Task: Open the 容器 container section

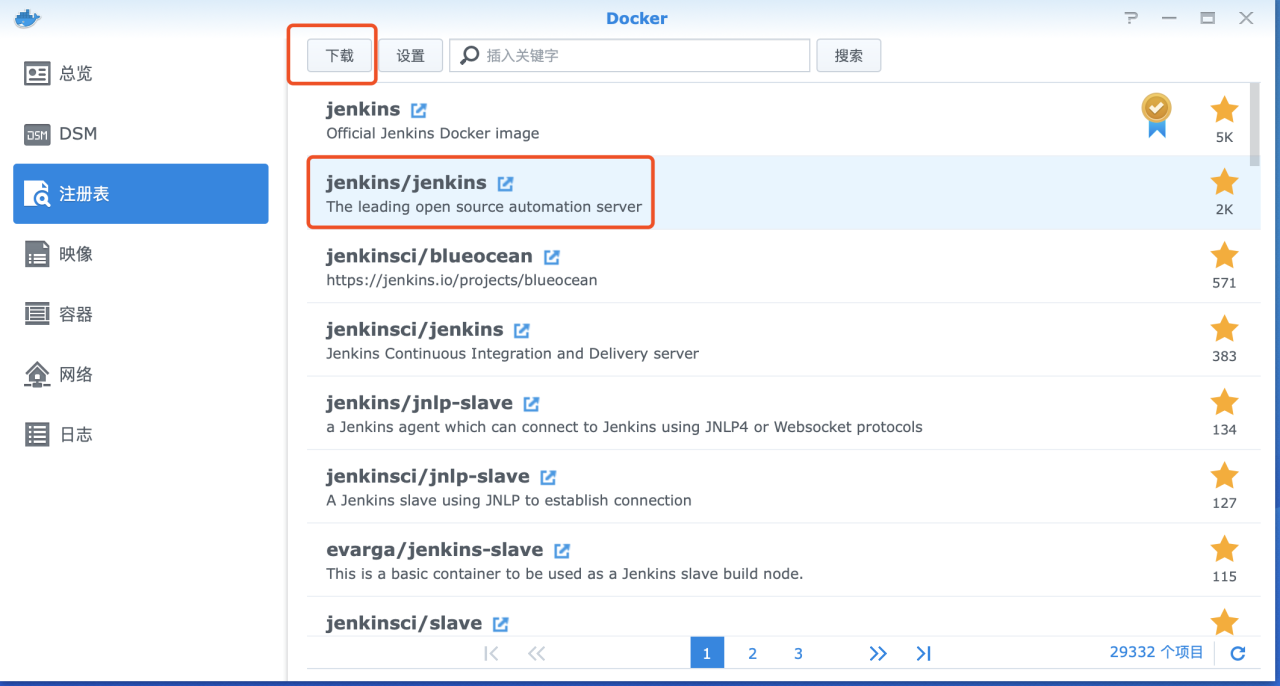Action: [140, 314]
